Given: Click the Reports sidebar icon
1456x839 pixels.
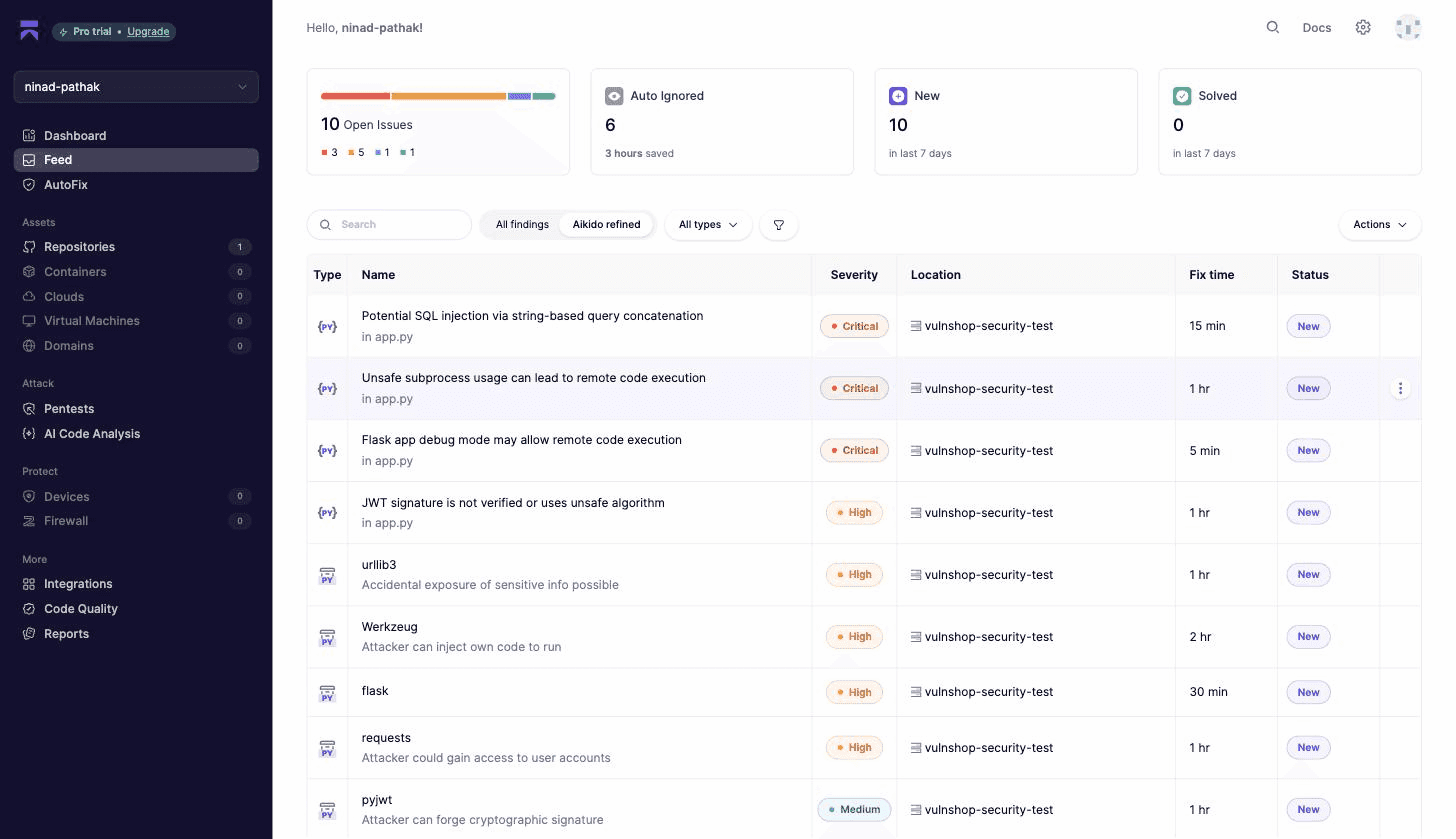Looking at the screenshot, I should (29, 634).
